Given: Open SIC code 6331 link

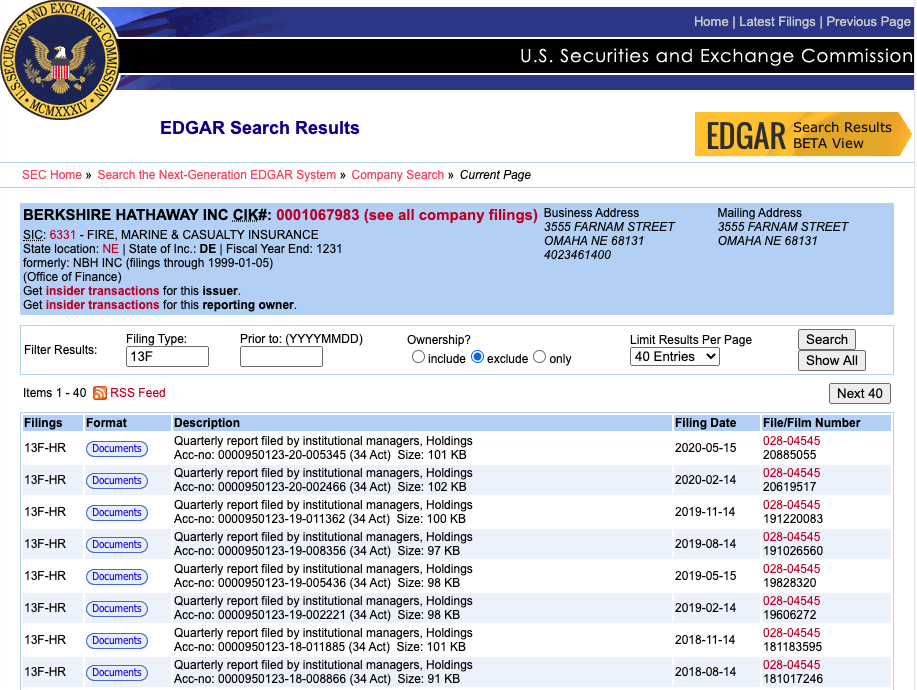Looking at the screenshot, I should tap(63, 234).
